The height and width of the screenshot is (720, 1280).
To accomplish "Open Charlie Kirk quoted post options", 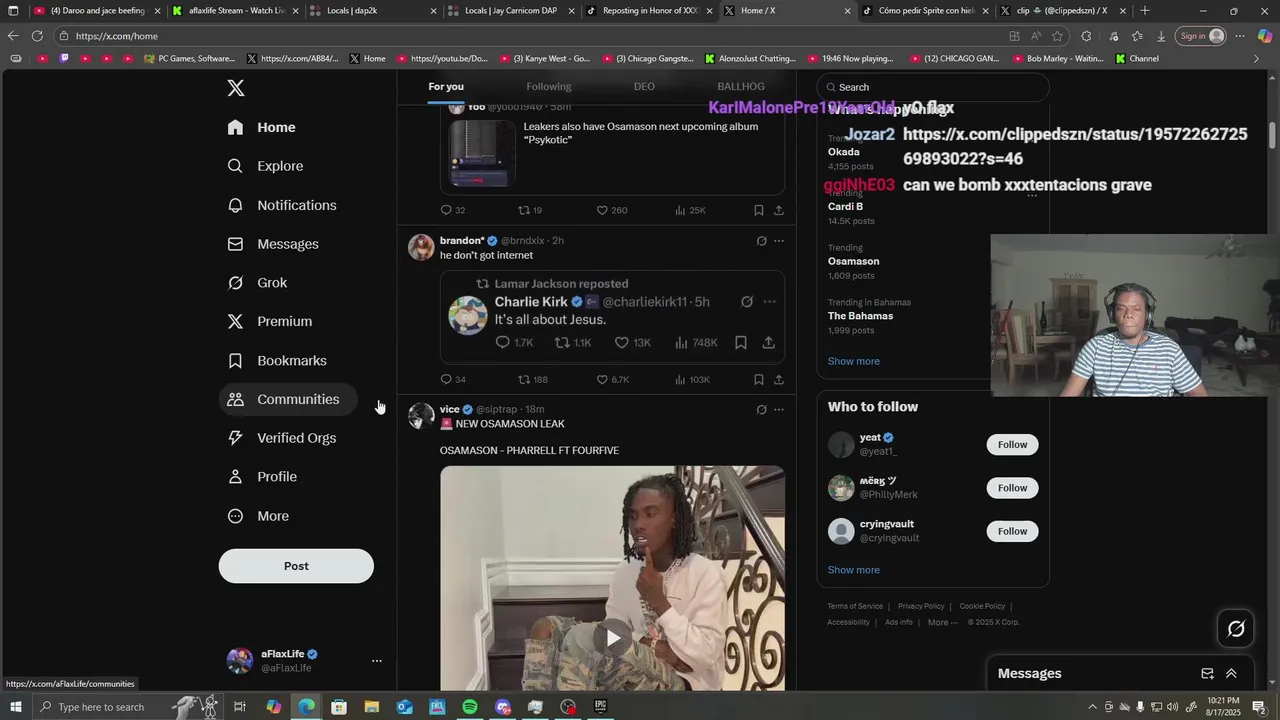I will pos(769,302).
